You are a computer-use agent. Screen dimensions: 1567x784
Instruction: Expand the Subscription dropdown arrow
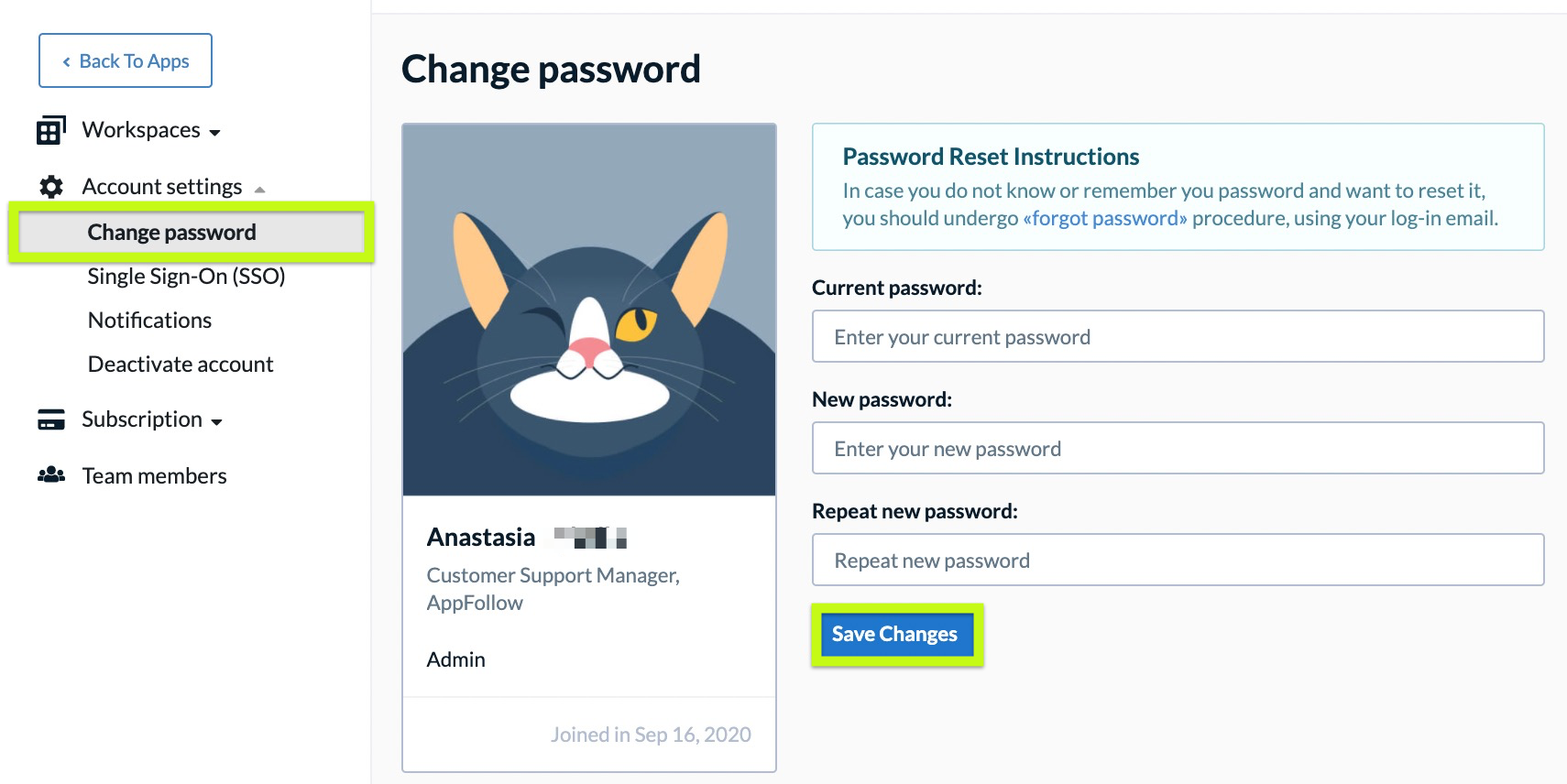coord(217,422)
